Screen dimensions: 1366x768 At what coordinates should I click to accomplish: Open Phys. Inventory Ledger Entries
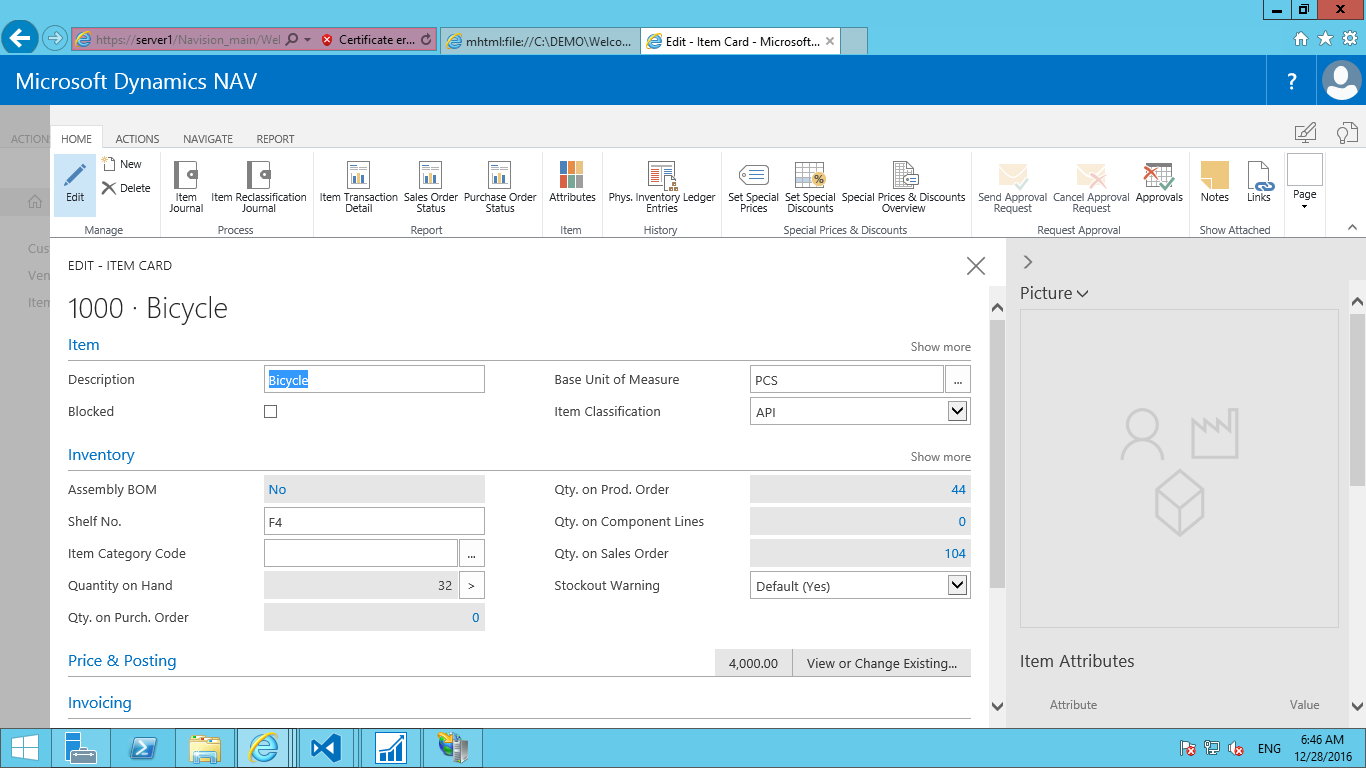coord(662,187)
